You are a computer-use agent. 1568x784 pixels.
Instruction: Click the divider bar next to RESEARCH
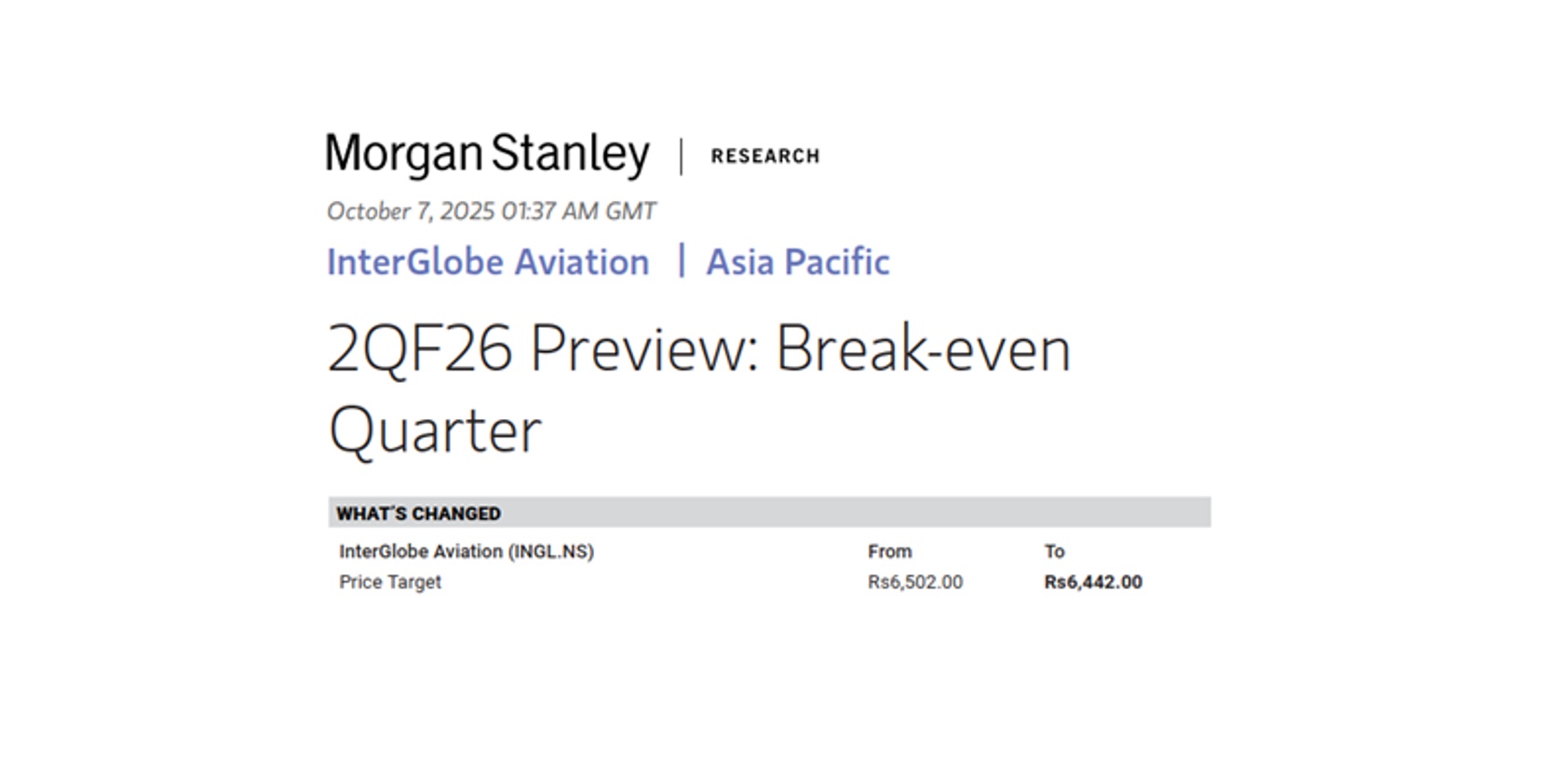pos(682,156)
